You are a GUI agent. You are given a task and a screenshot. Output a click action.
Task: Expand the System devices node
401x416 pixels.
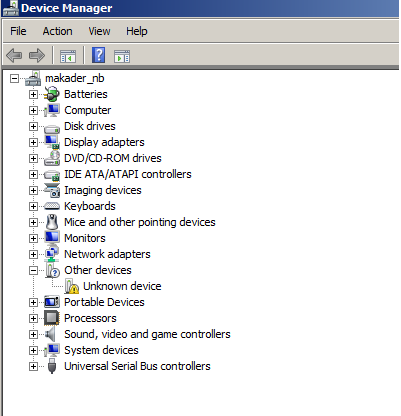(x=33, y=350)
